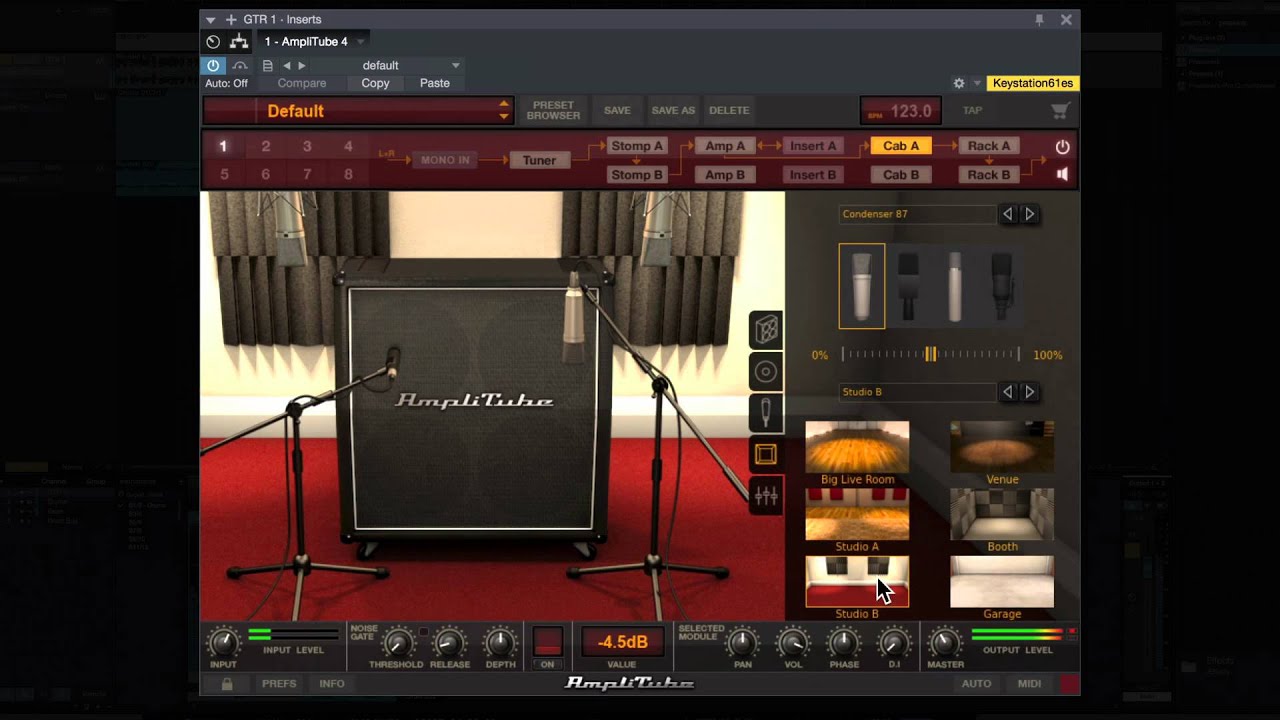Click the MASTER volume knob
The height and width of the screenshot is (720, 1280).
tap(945, 642)
